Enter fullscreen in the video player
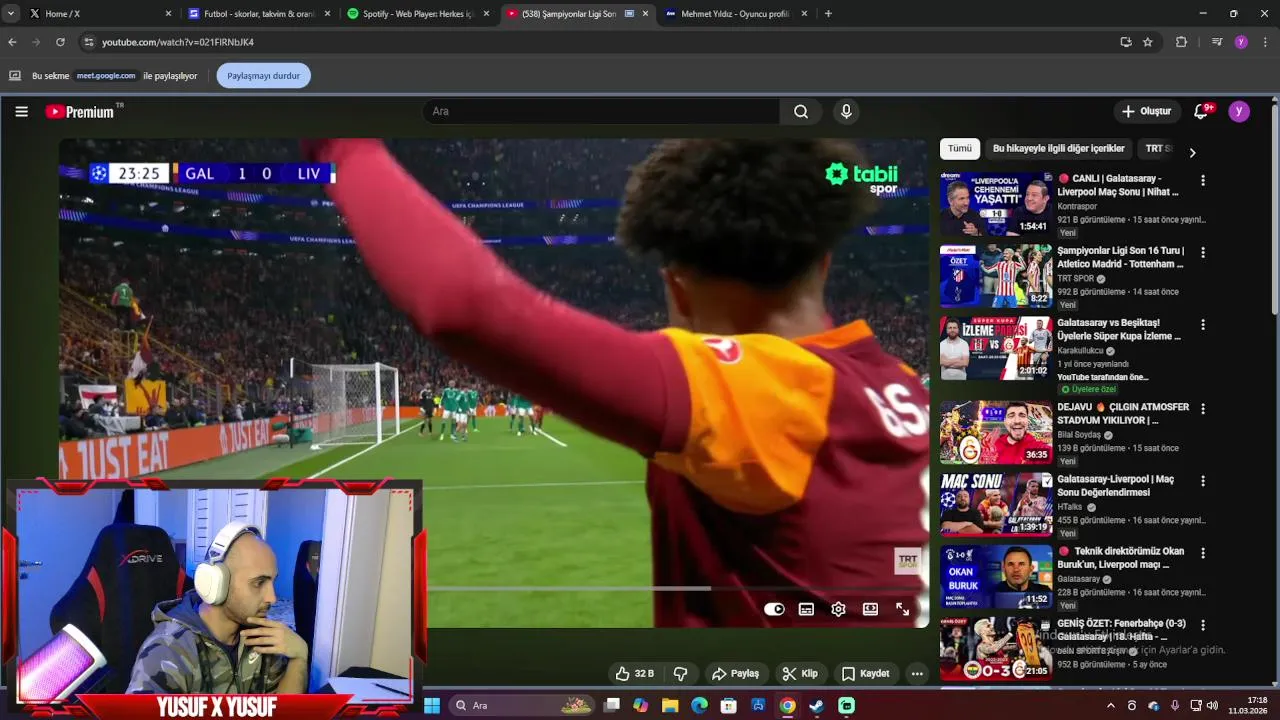 coord(902,609)
